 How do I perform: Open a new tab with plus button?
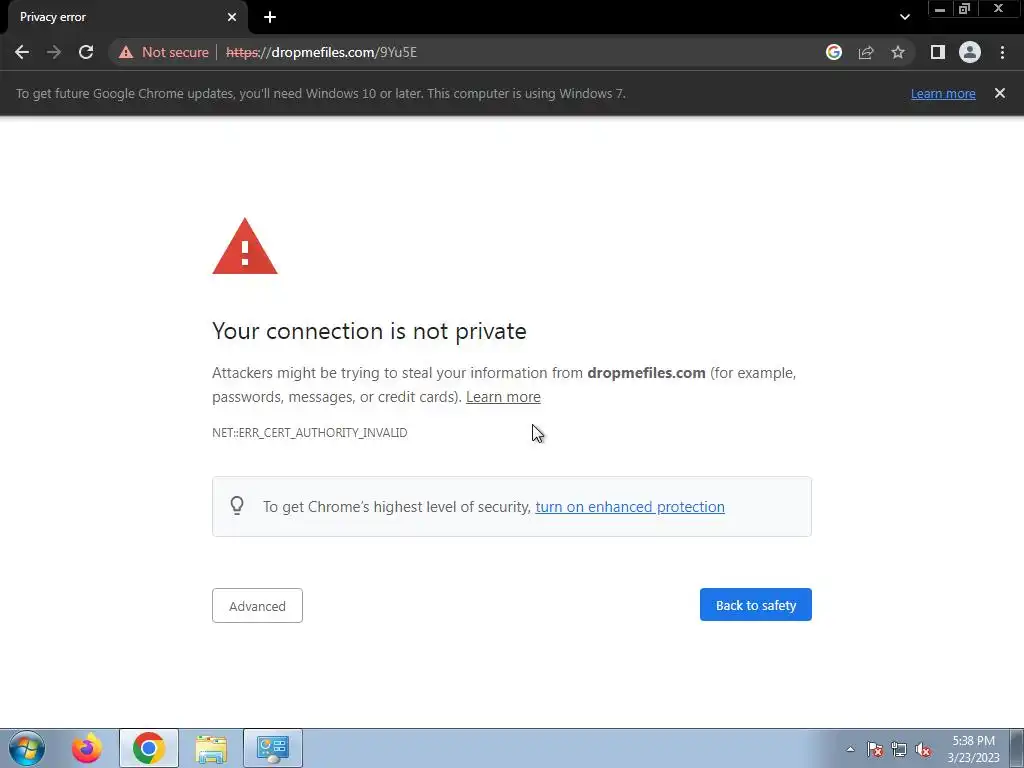(270, 17)
